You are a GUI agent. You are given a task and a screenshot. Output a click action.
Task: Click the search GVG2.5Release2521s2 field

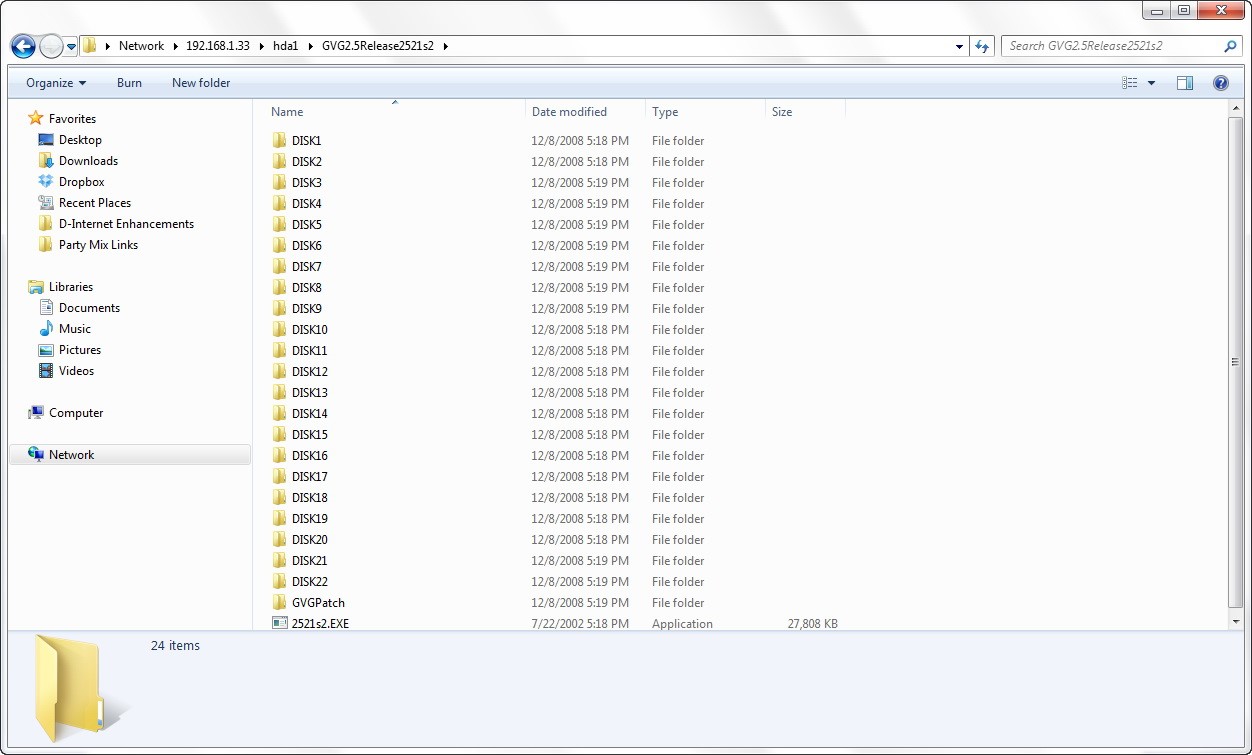(1110, 46)
